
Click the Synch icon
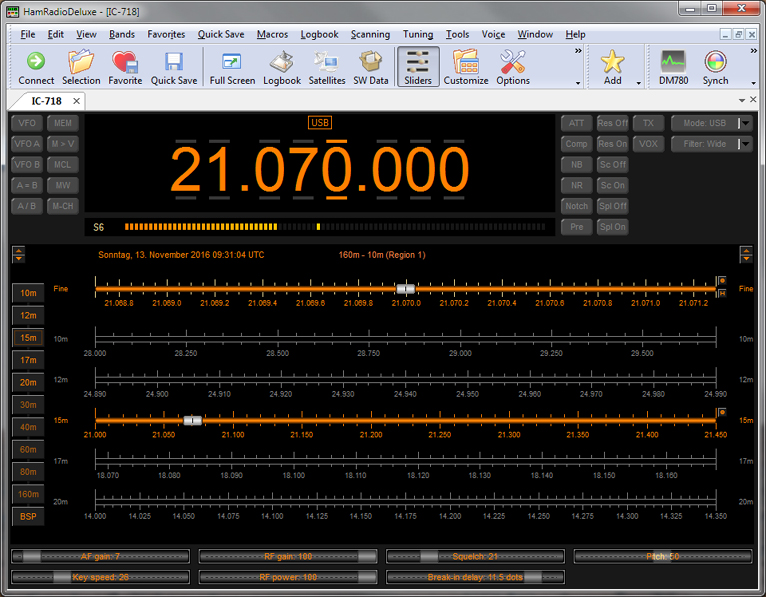(x=715, y=67)
